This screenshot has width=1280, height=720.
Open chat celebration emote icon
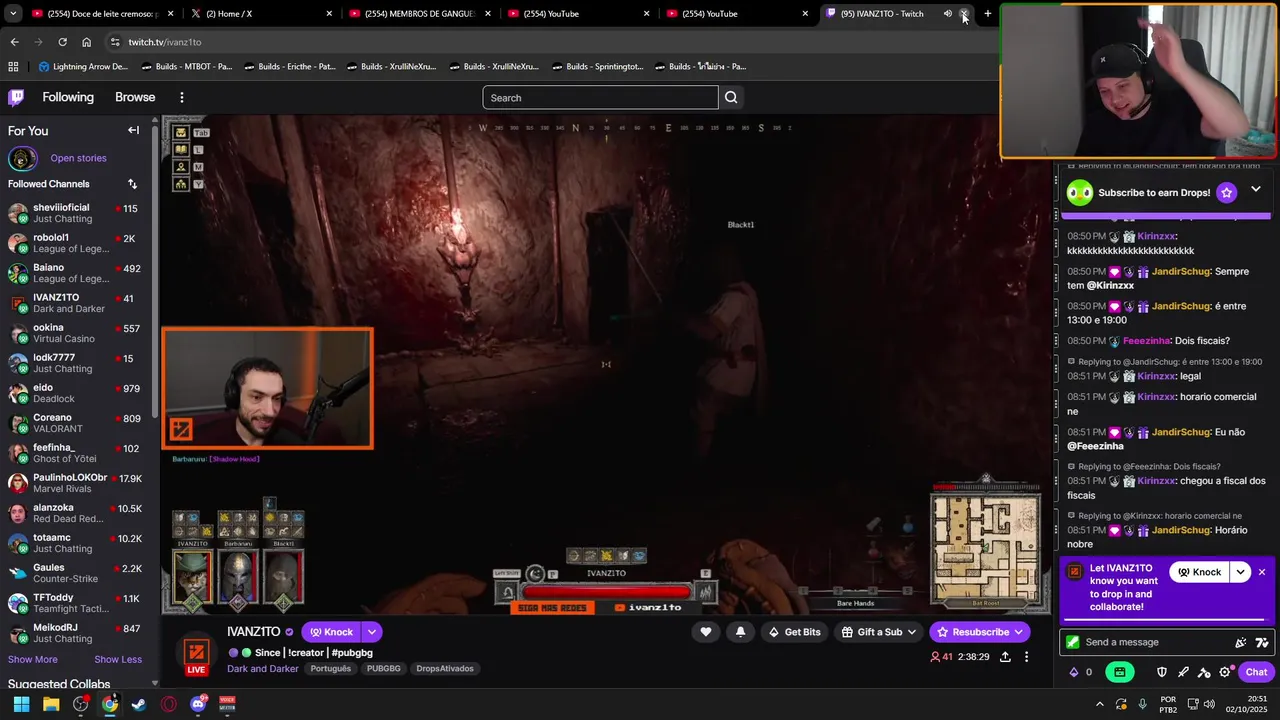[x=1241, y=642]
